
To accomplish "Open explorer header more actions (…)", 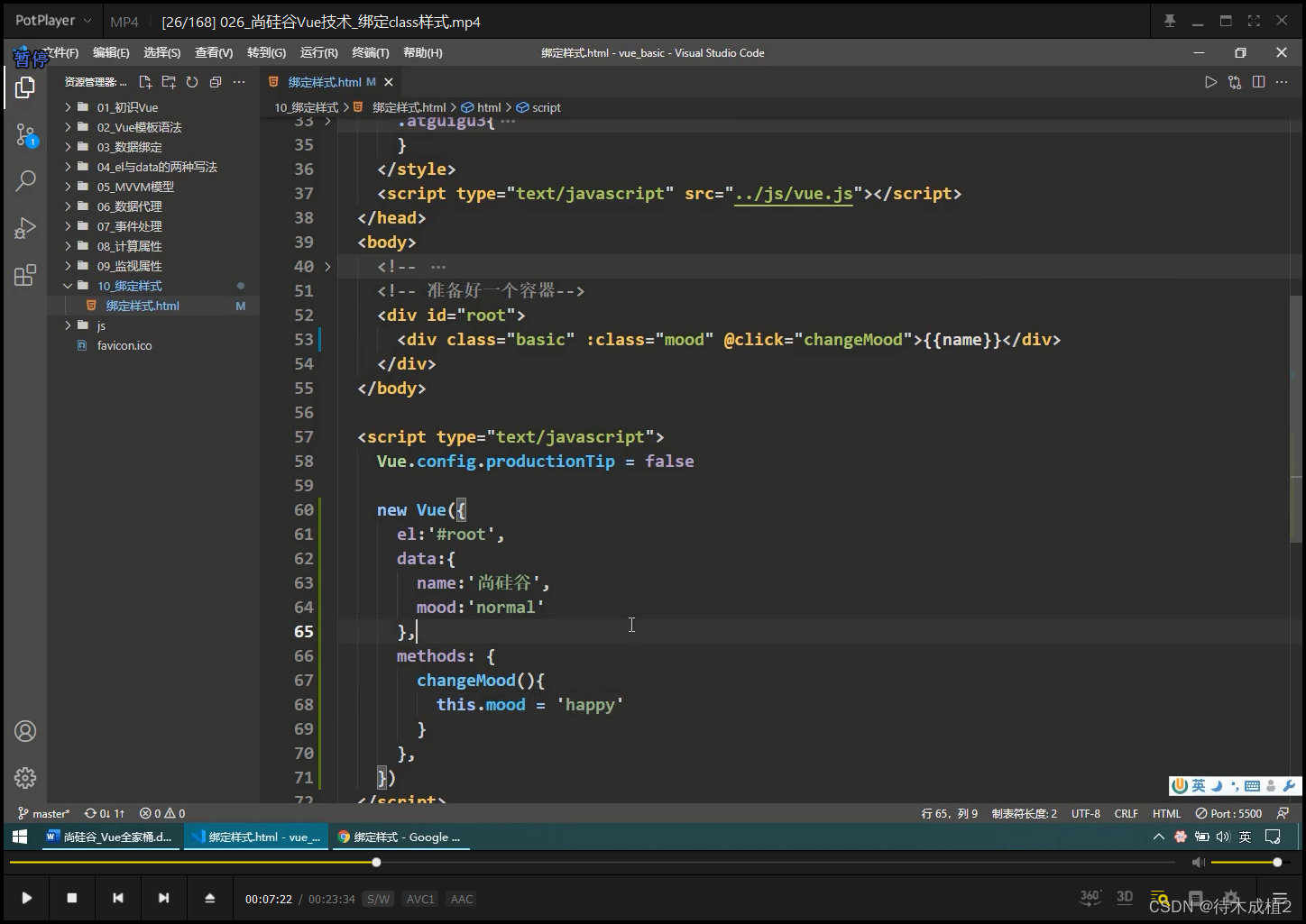I will click(239, 82).
